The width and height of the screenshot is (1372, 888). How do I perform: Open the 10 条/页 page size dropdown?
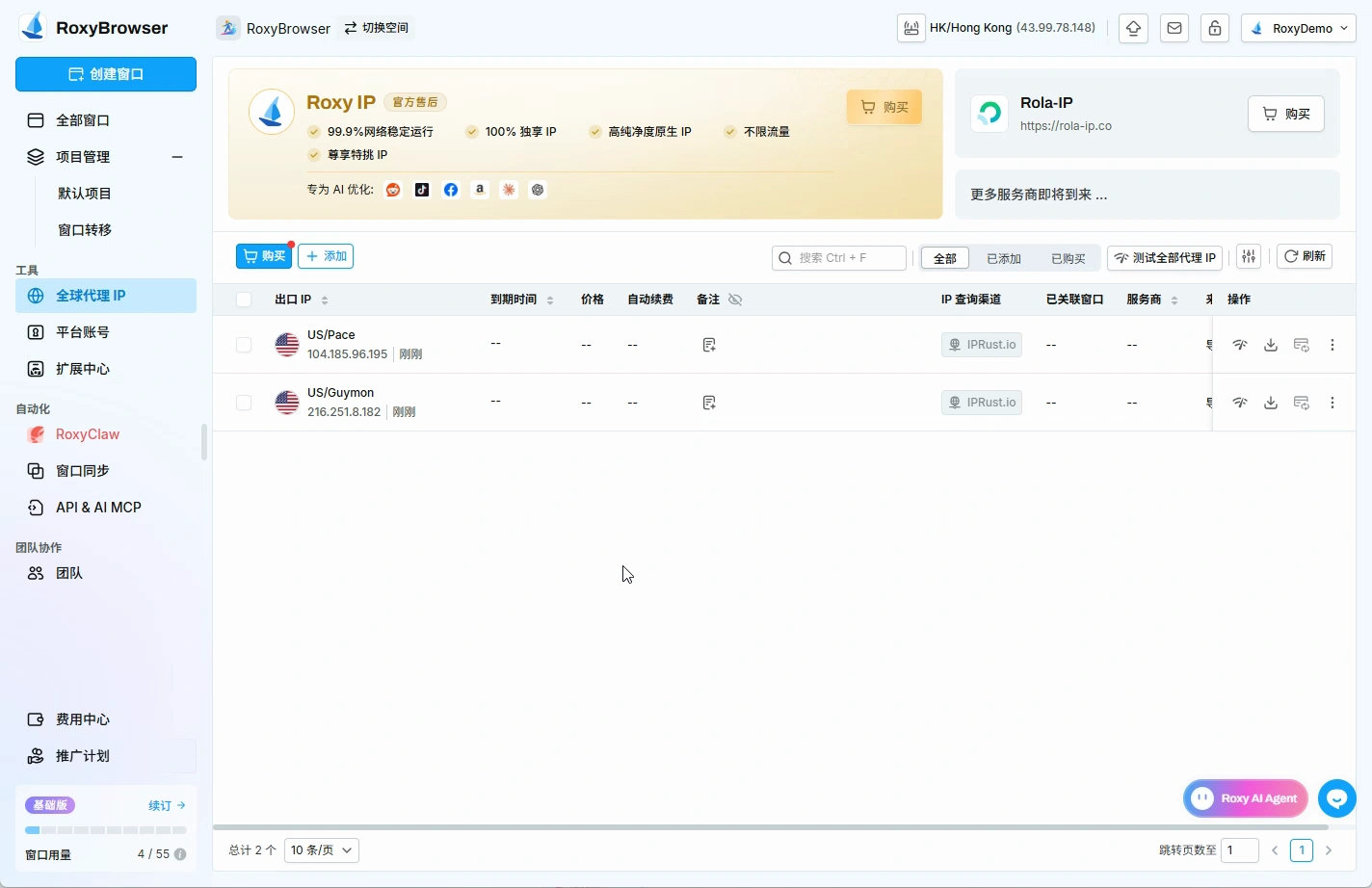(322, 850)
